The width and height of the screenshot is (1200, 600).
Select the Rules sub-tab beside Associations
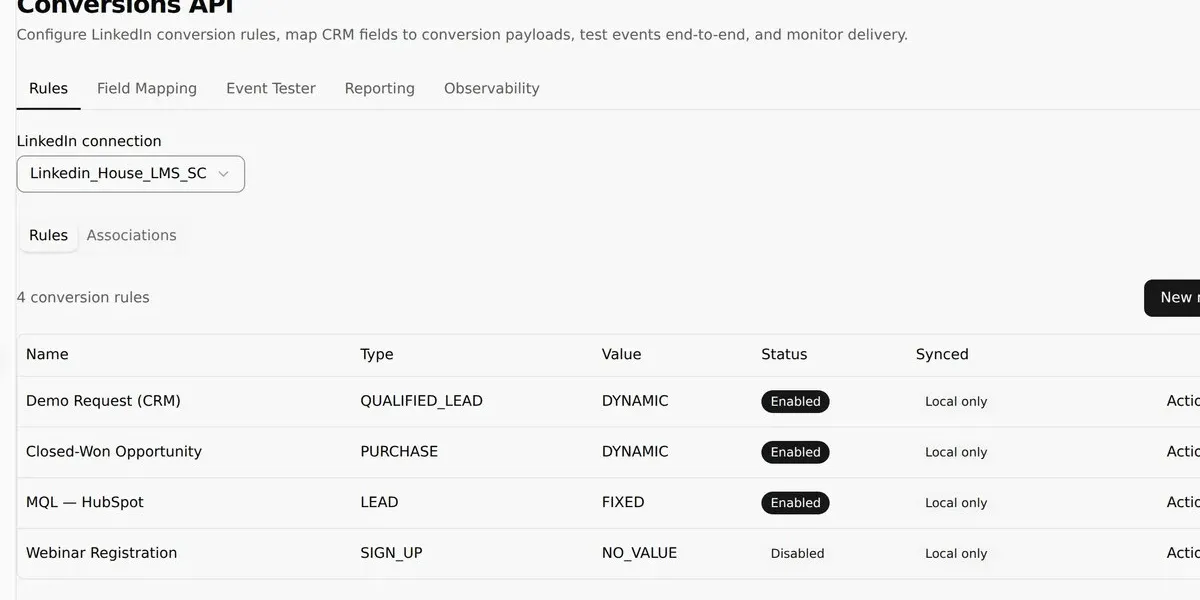(48, 235)
